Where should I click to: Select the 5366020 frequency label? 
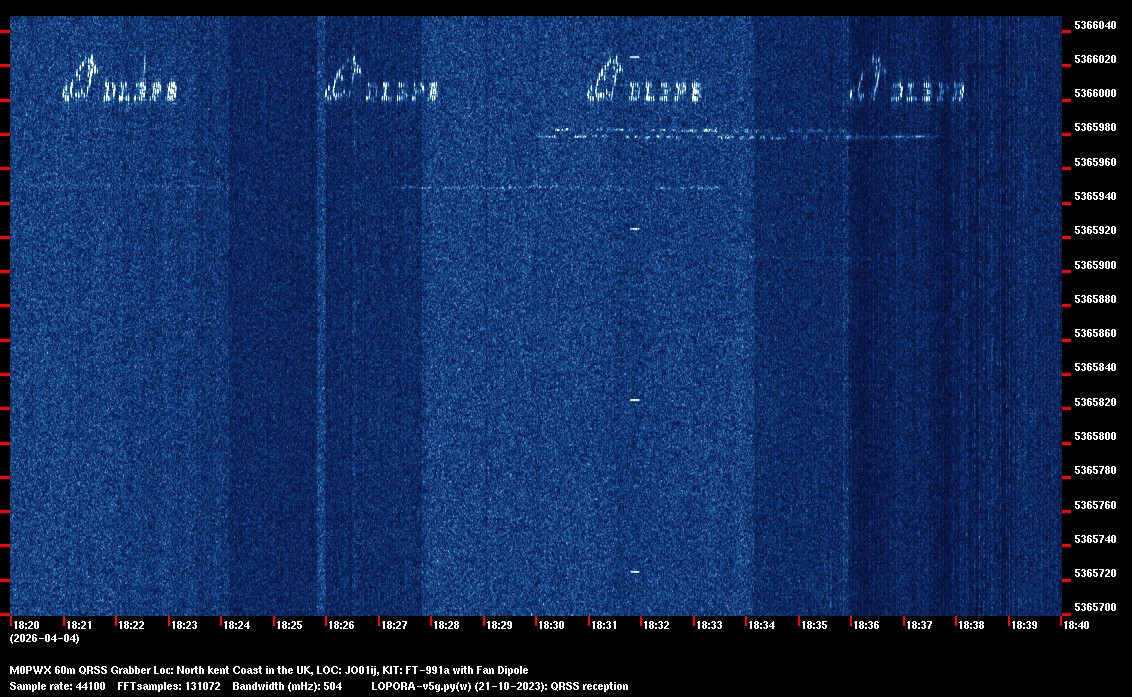click(x=1095, y=59)
